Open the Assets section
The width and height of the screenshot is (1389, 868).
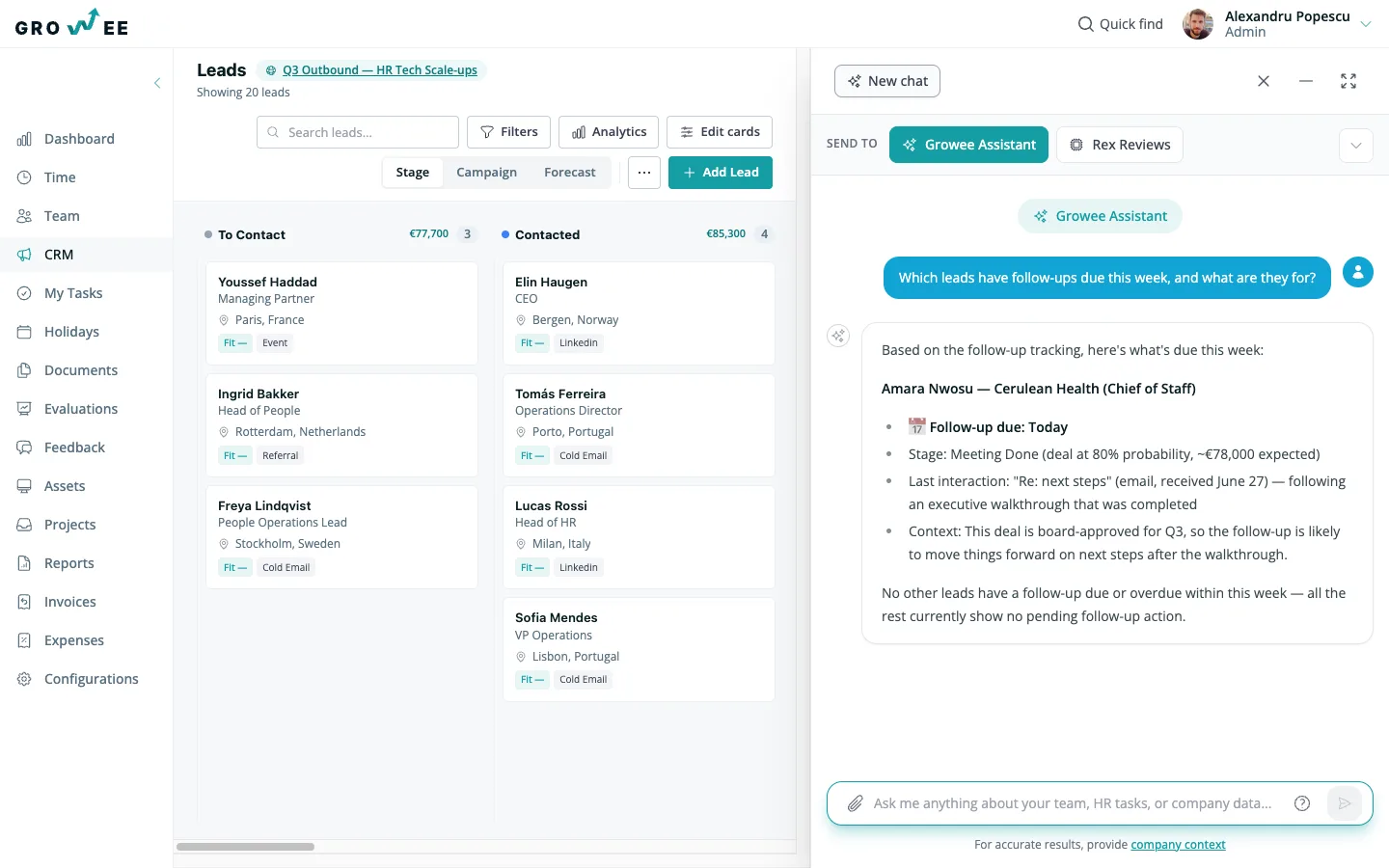click(65, 486)
